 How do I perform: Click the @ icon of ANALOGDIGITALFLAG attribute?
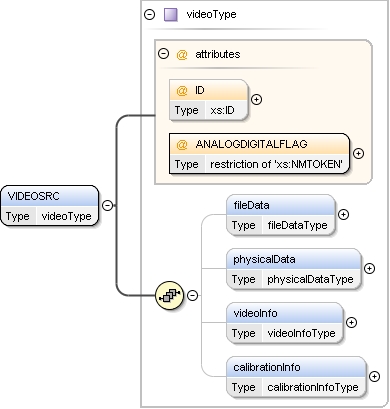pos(182,144)
